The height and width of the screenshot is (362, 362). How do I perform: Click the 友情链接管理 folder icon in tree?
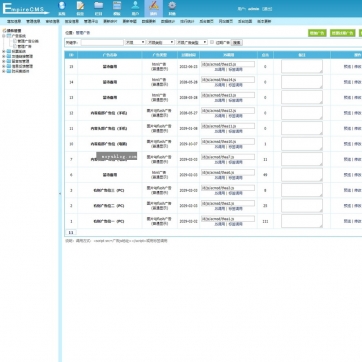[x=9, y=56]
